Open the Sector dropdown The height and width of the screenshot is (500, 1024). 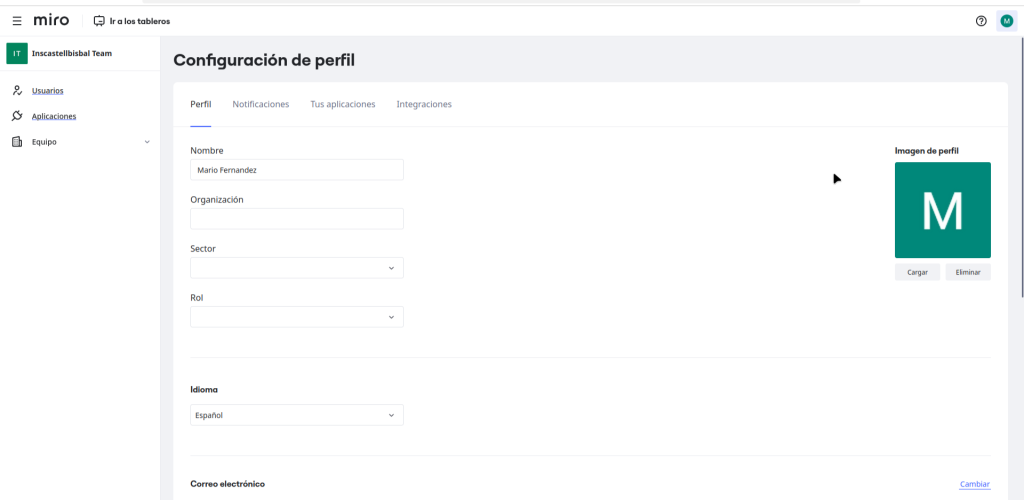[x=296, y=268]
